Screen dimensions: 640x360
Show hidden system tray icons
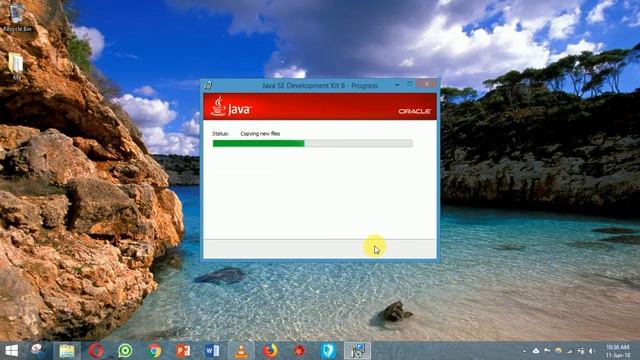(x=524, y=351)
